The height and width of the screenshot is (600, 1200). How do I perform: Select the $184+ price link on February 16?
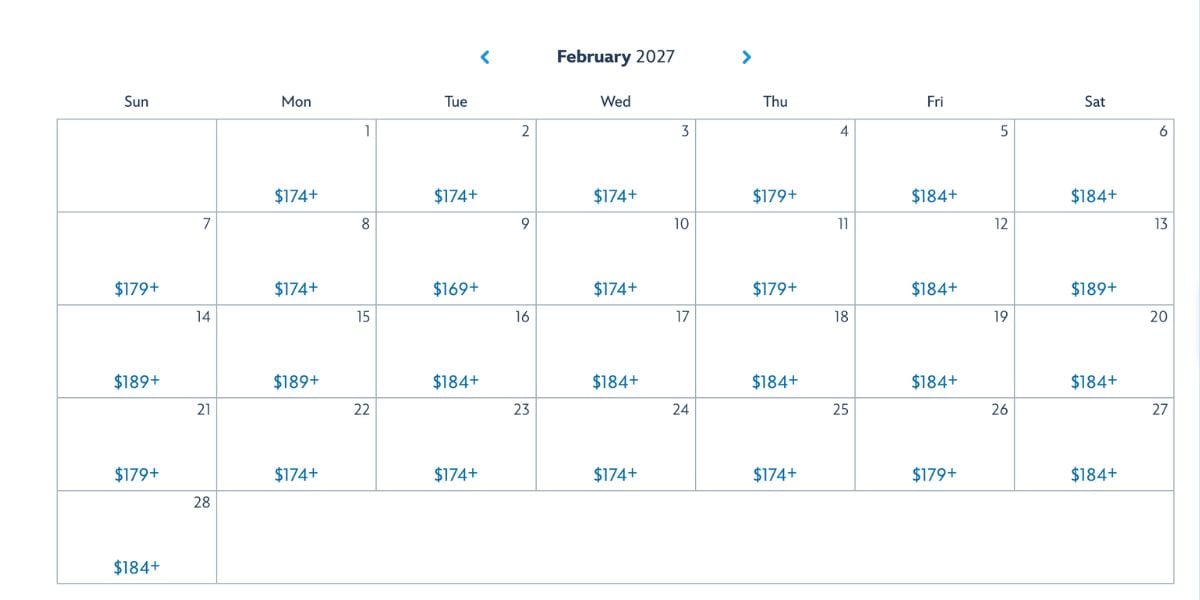(455, 380)
